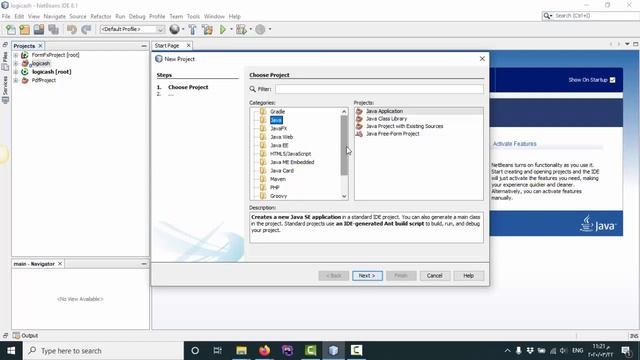Click the Help button in dialog
640x360 pixels.
[469, 276]
